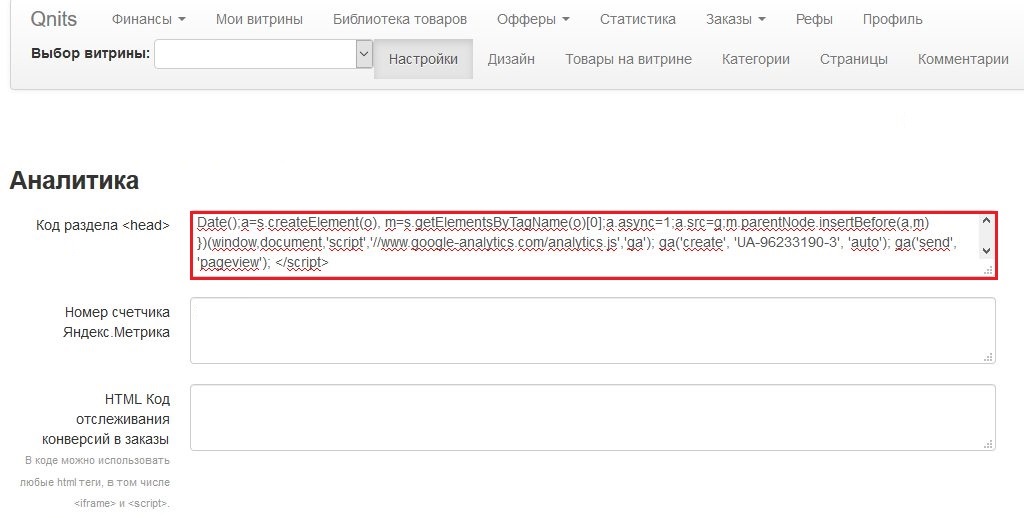This screenshot has height=518, width=1024.
Task: Select the Настройки tab
Action: point(423,59)
